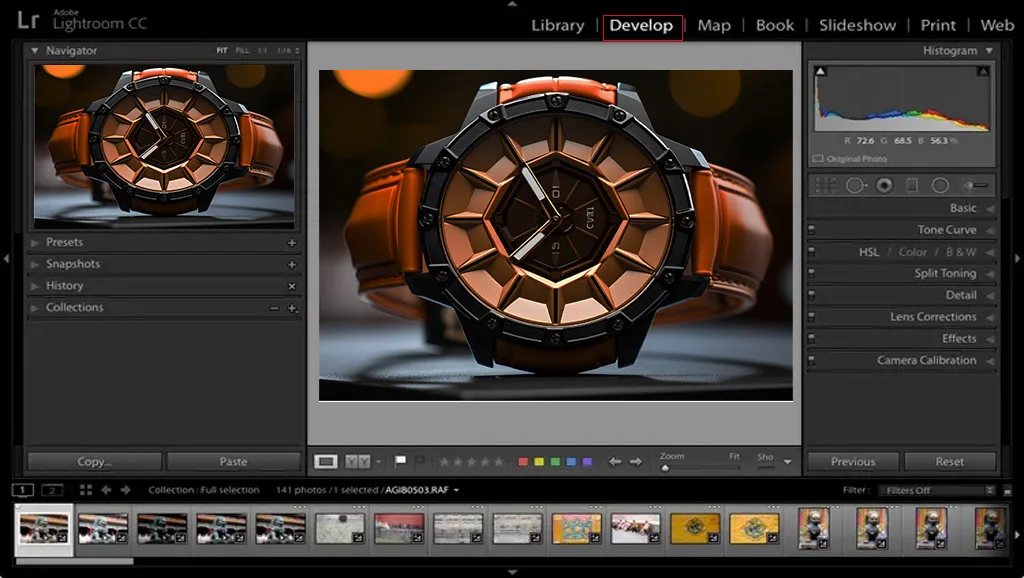
Task: Open second window display button 2
Action: 52,490
